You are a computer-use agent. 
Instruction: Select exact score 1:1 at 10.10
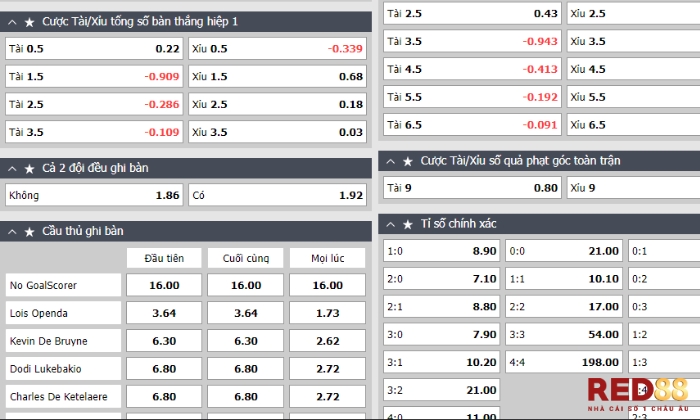pos(564,279)
